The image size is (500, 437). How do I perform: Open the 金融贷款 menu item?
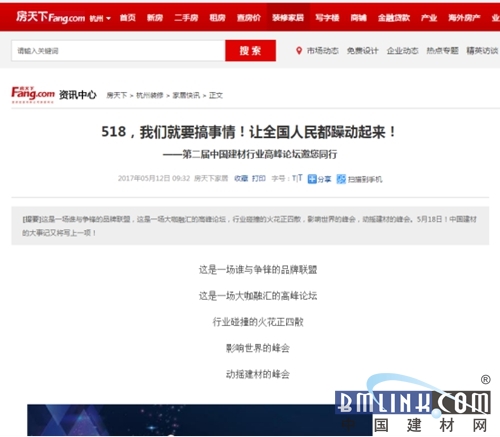point(394,18)
